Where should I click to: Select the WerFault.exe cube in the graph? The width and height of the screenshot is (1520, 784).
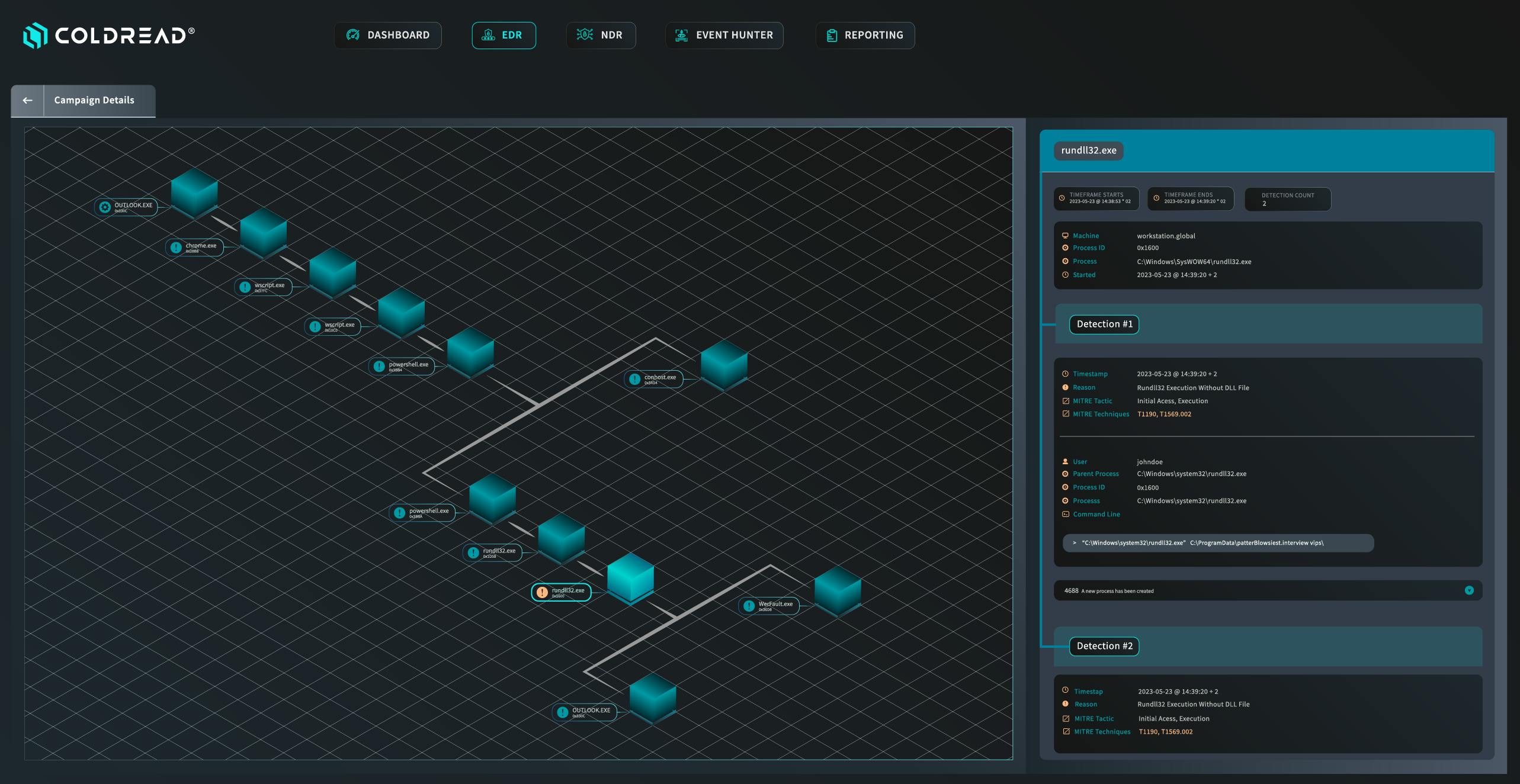tap(838, 590)
